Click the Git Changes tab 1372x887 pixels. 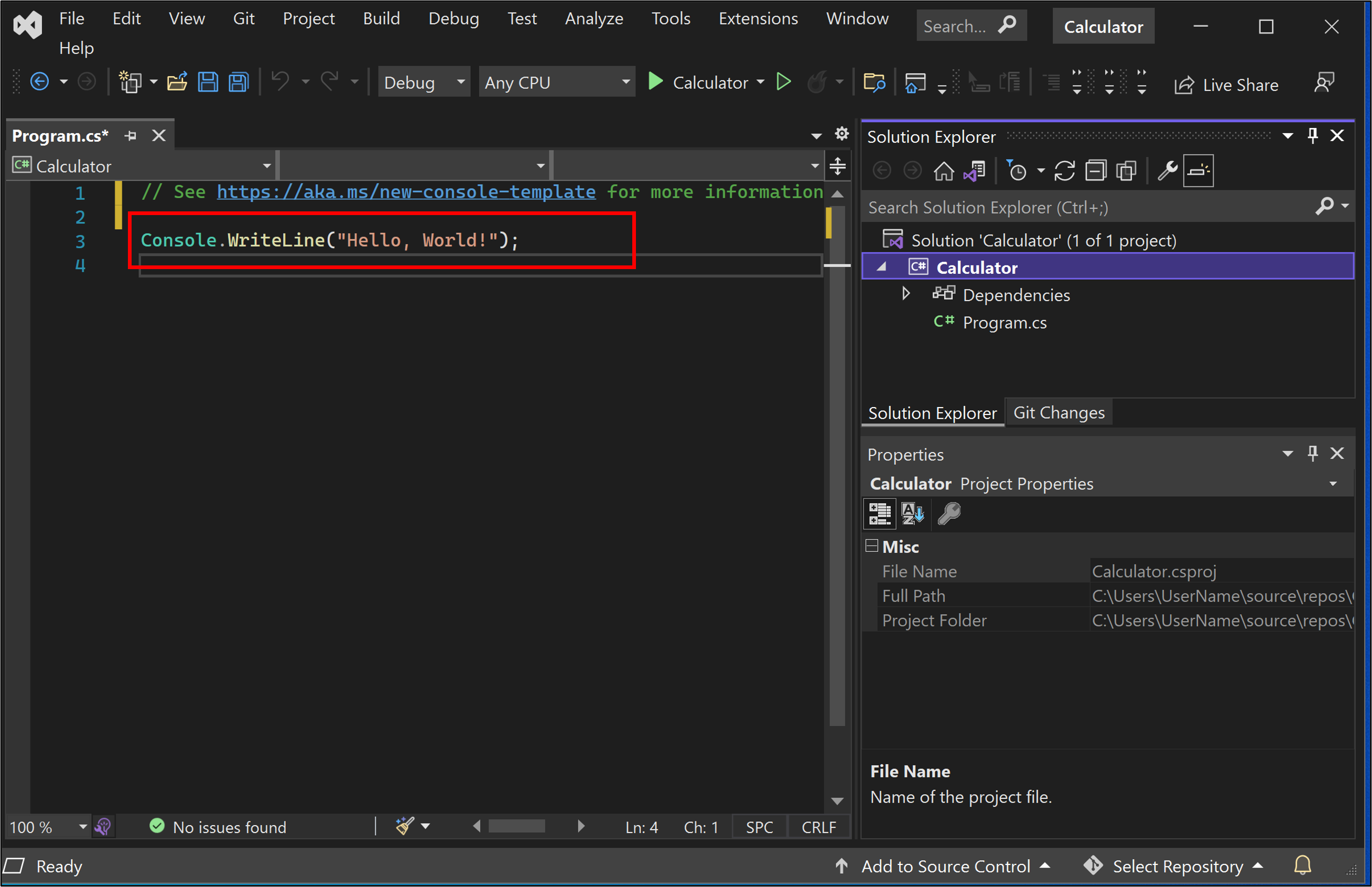[1057, 412]
